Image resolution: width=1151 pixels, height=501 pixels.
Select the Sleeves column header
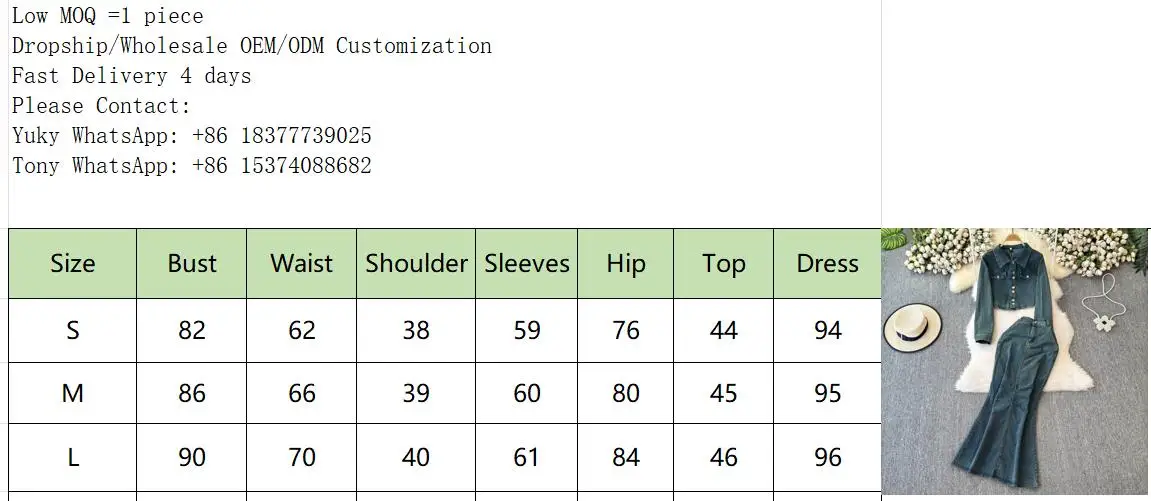click(527, 263)
